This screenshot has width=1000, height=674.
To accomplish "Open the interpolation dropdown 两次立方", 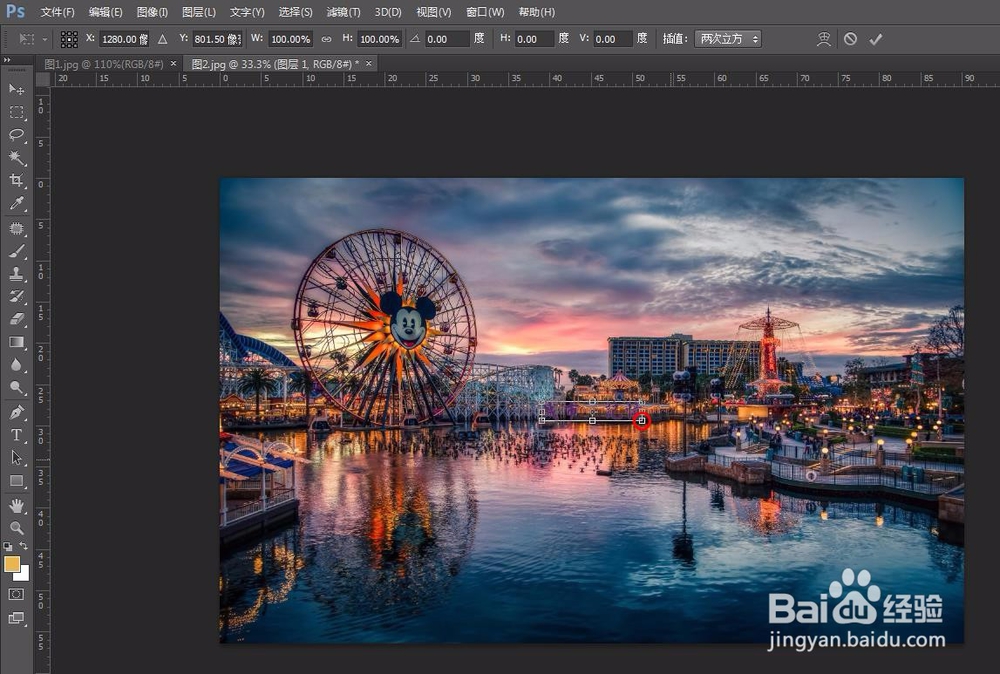I will click(727, 39).
